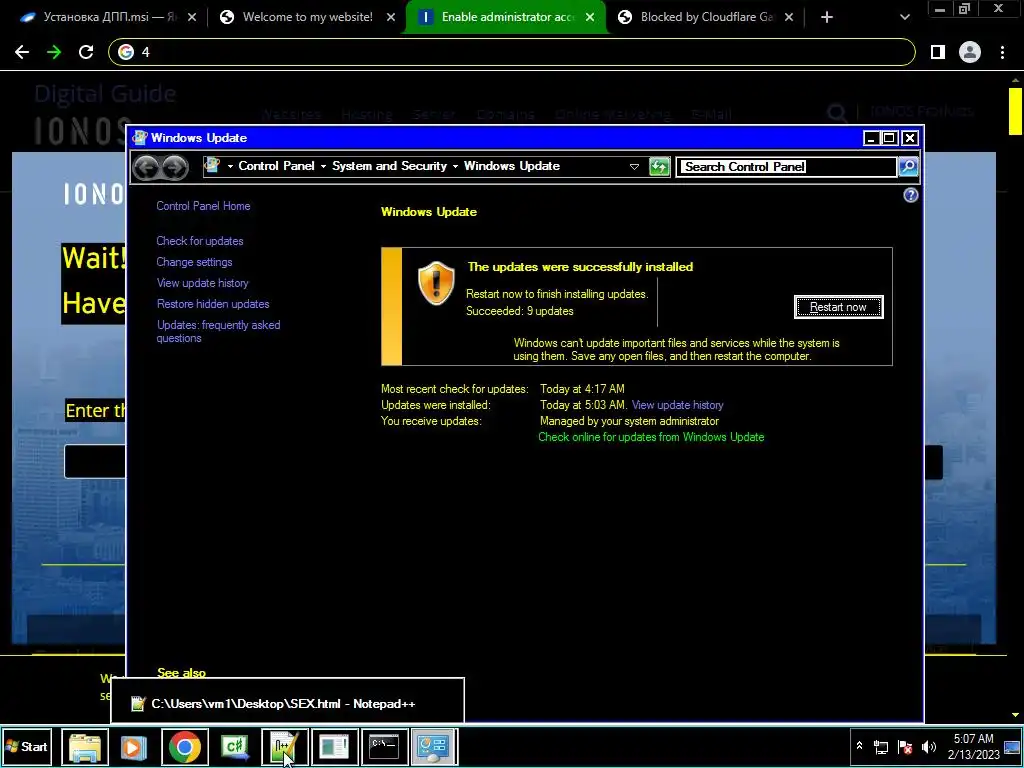Click View update history beside 5:03 AM
1024x768 pixels.
tap(677, 405)
